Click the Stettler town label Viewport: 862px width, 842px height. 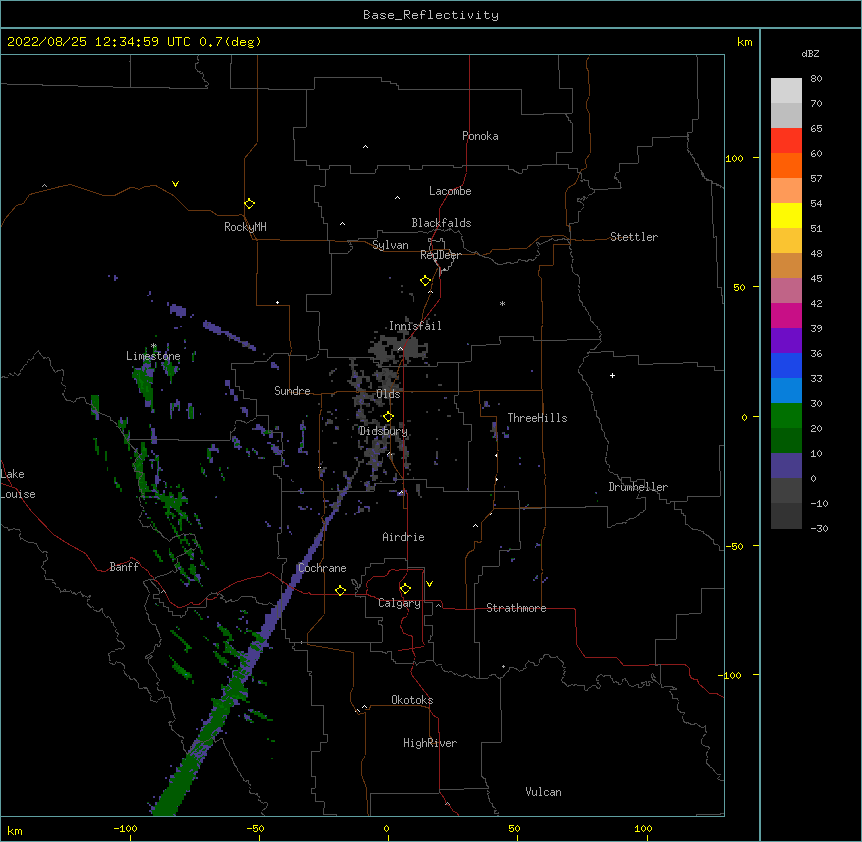coord(633,237)
